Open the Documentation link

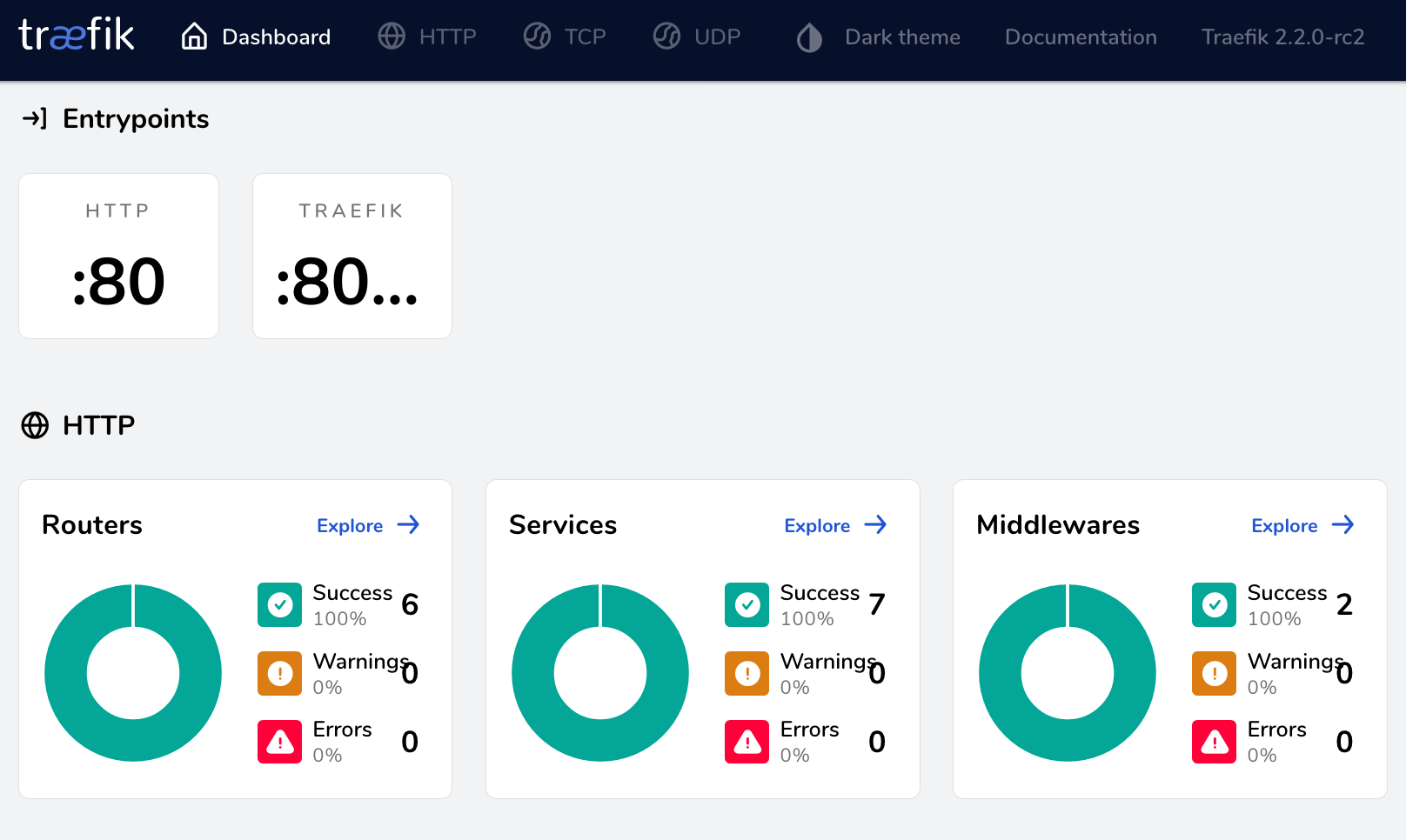pos(1081,37)
